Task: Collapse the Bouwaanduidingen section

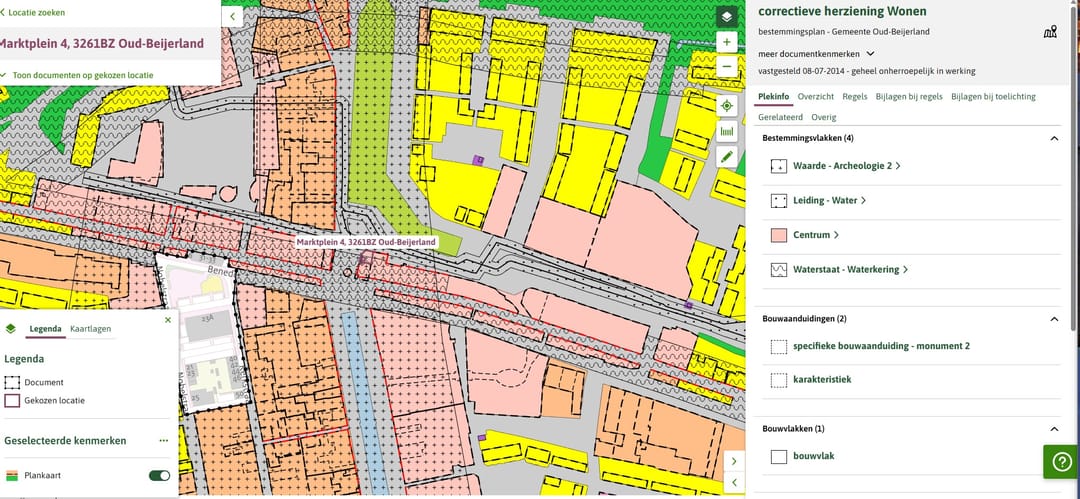Action: [x=1054, y=319]
